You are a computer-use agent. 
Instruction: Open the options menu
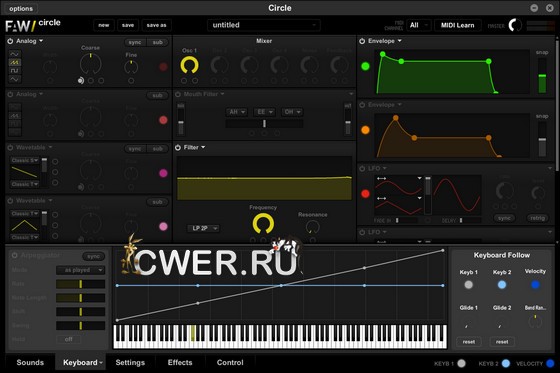(x=21, y=8)
